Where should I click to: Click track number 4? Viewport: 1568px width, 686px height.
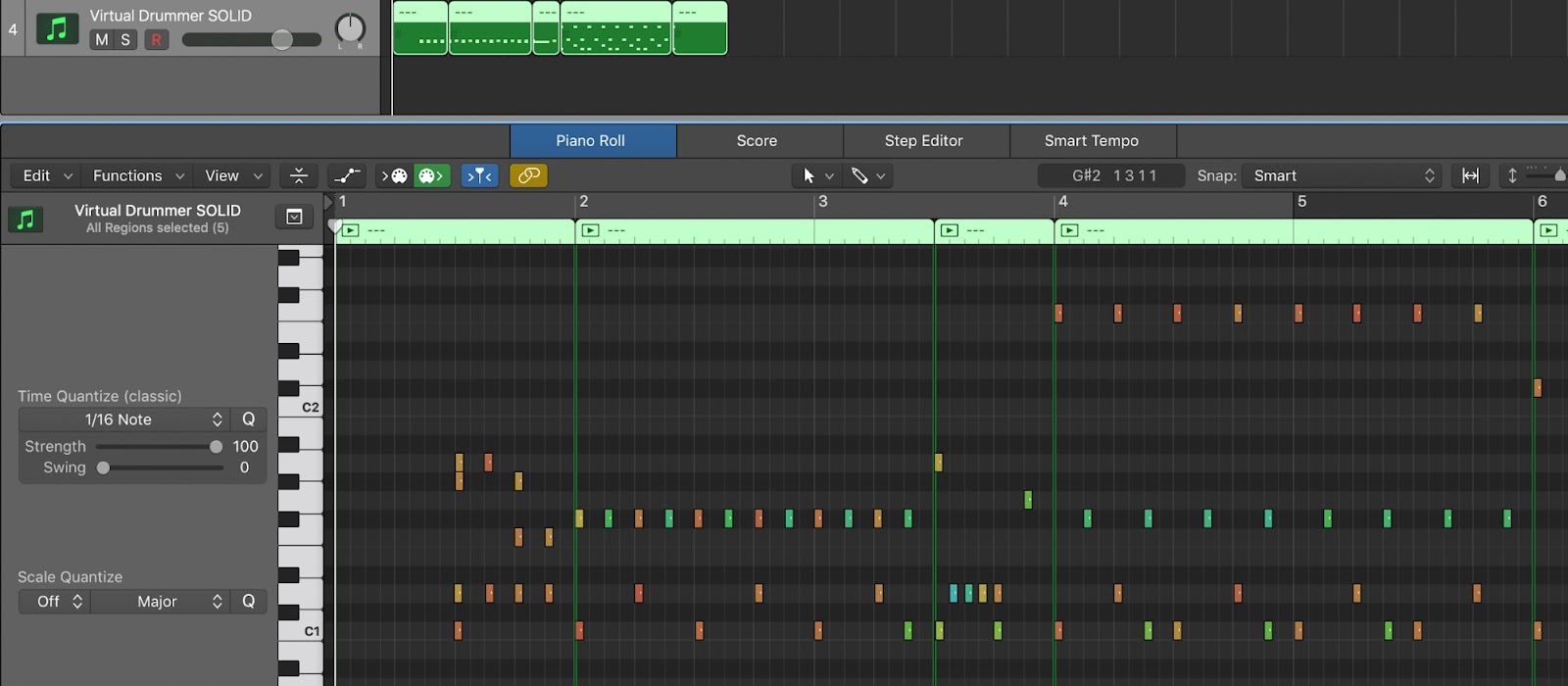pyautogui.click(x=13, y=28)
